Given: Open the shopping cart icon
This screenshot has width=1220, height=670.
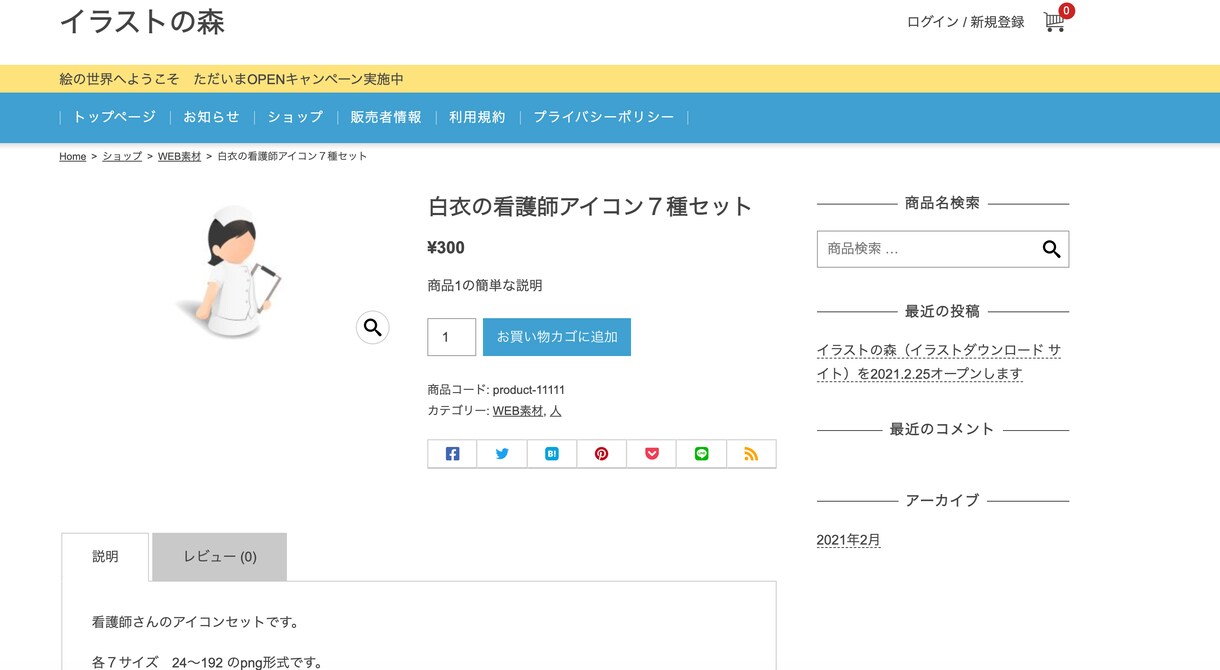Looking at the screenshot, I should [1054, 21].
